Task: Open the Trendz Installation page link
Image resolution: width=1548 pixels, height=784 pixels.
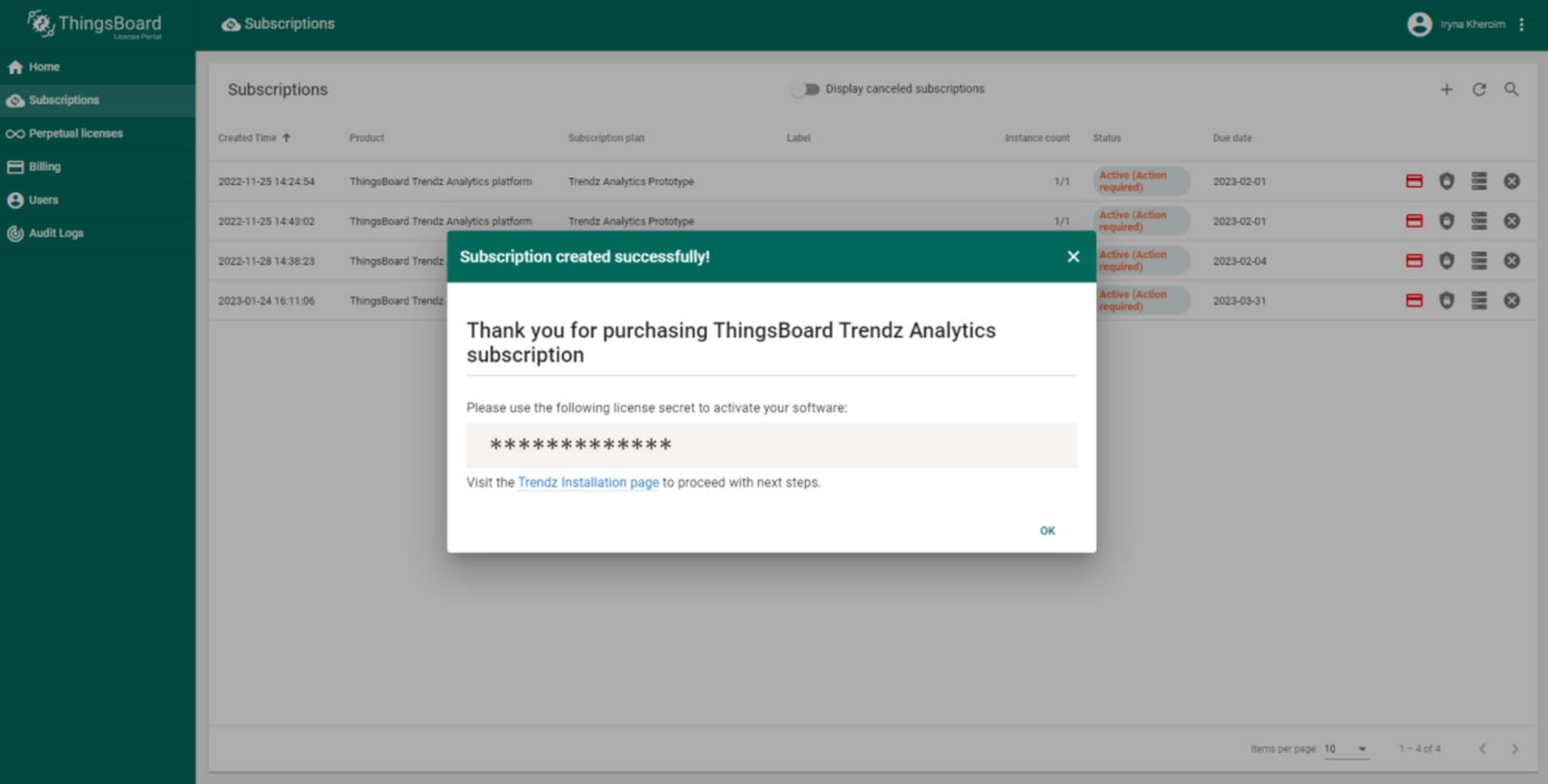Action: coord(588,482)
